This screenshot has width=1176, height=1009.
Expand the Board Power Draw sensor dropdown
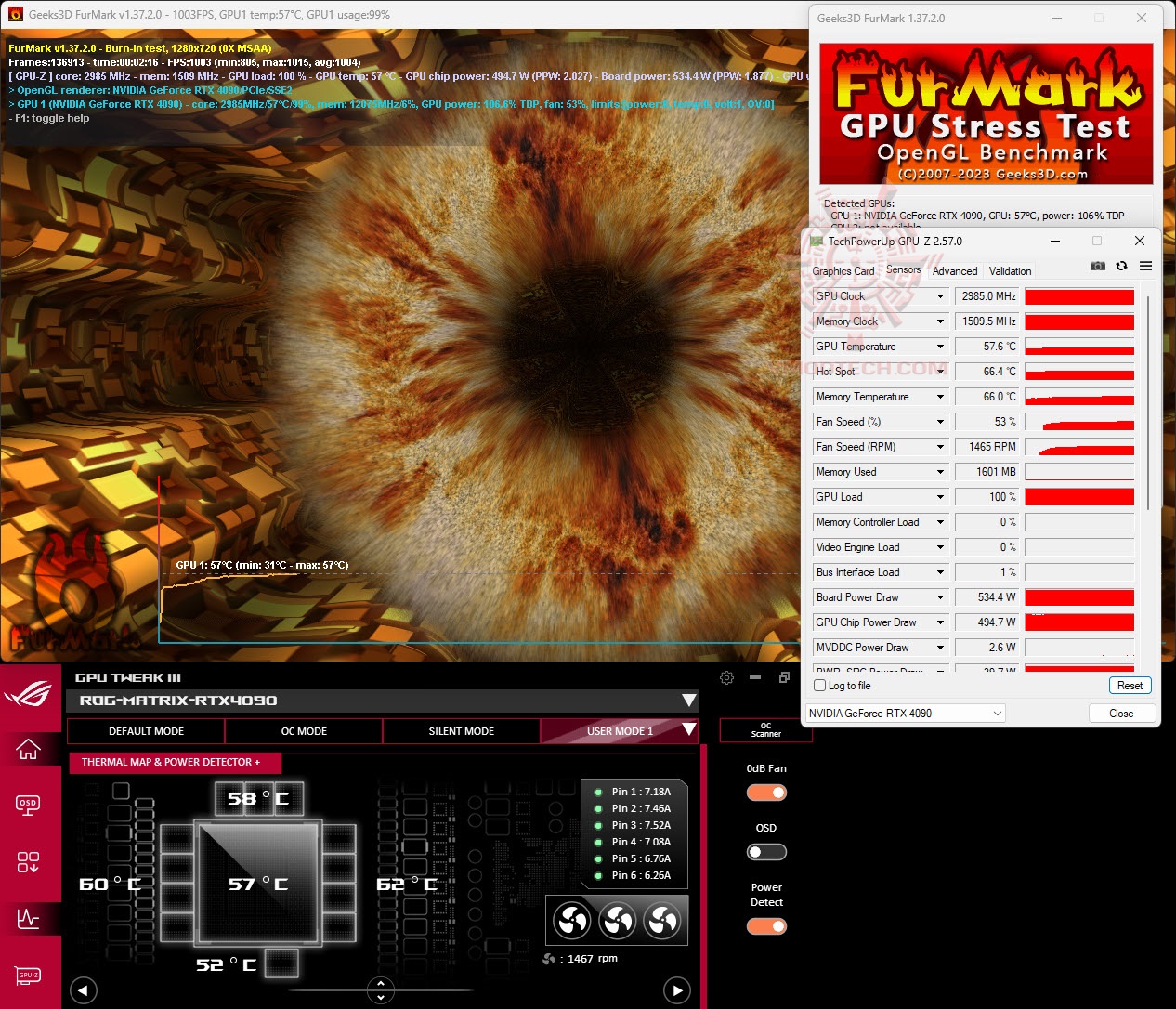click(x=940, y=597)
